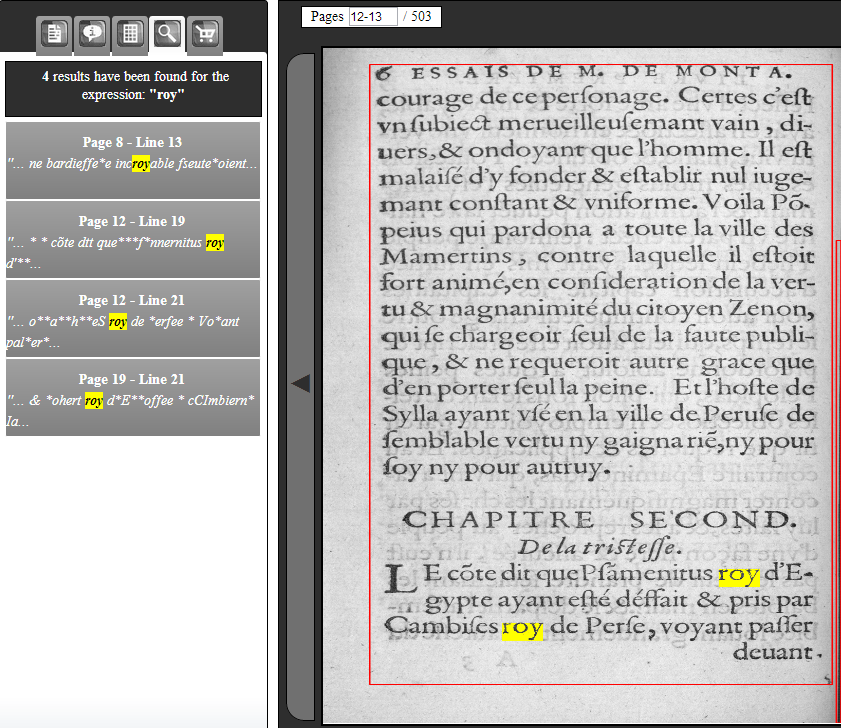
Task: Click the page number input field
Action: pyautogui.click(x=373, y=17)
